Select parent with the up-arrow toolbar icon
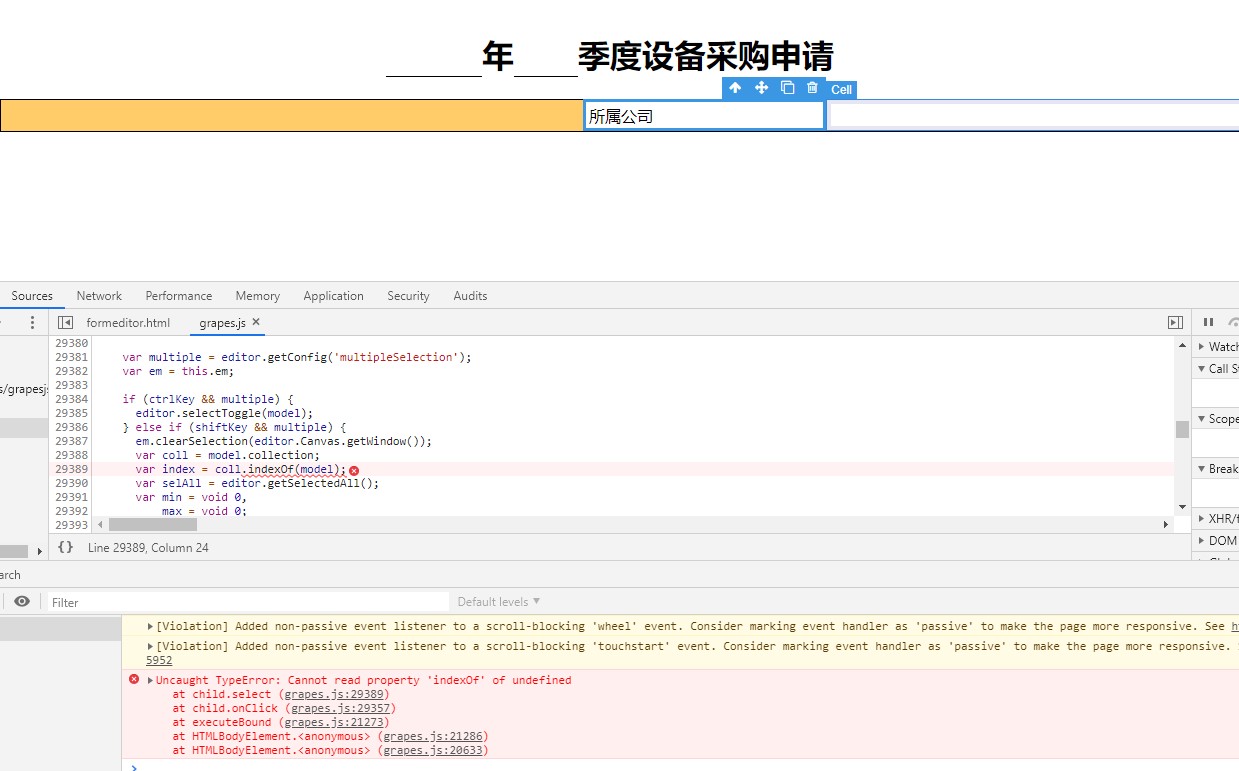This screenshot has height=771, width=1239. pyautogui.click(x=735, y=88)
